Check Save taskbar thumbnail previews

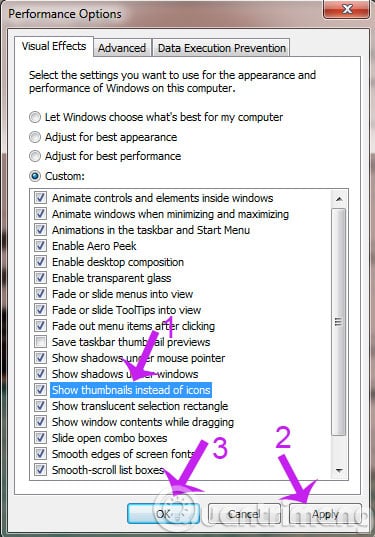pyautogui.click(x=40, y=342)
